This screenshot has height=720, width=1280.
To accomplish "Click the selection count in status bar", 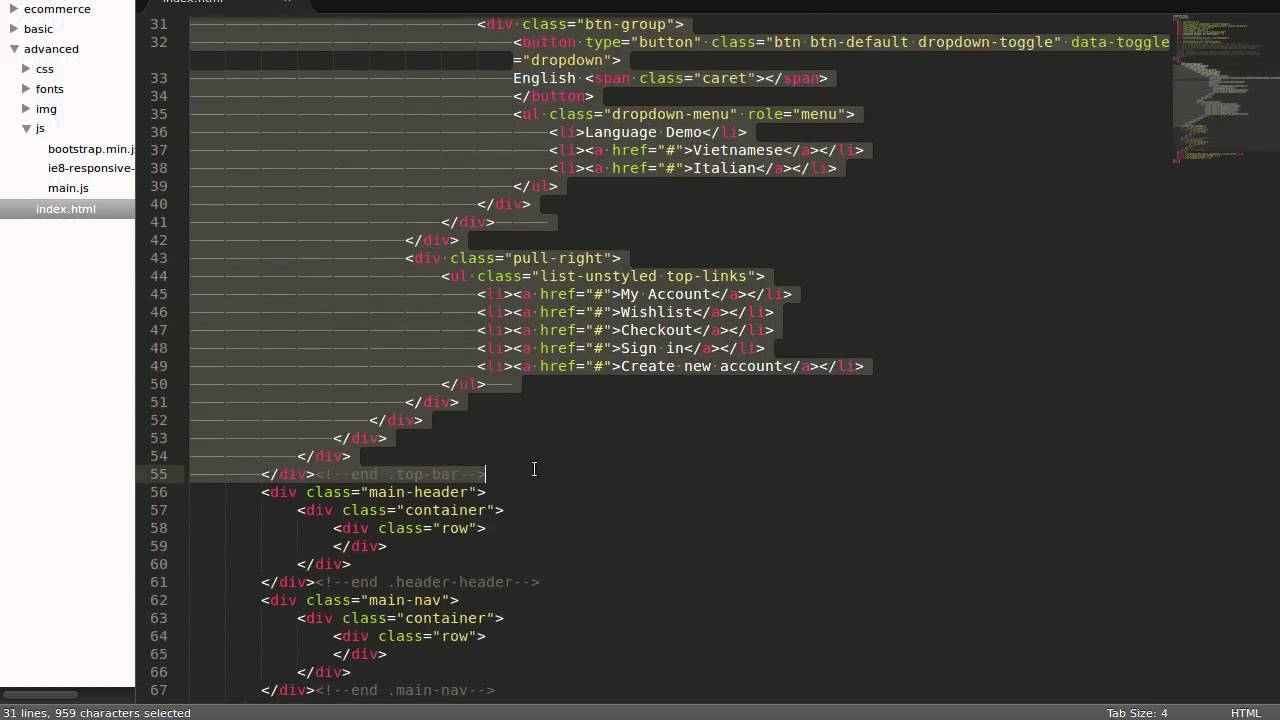I will pos(97,713).
